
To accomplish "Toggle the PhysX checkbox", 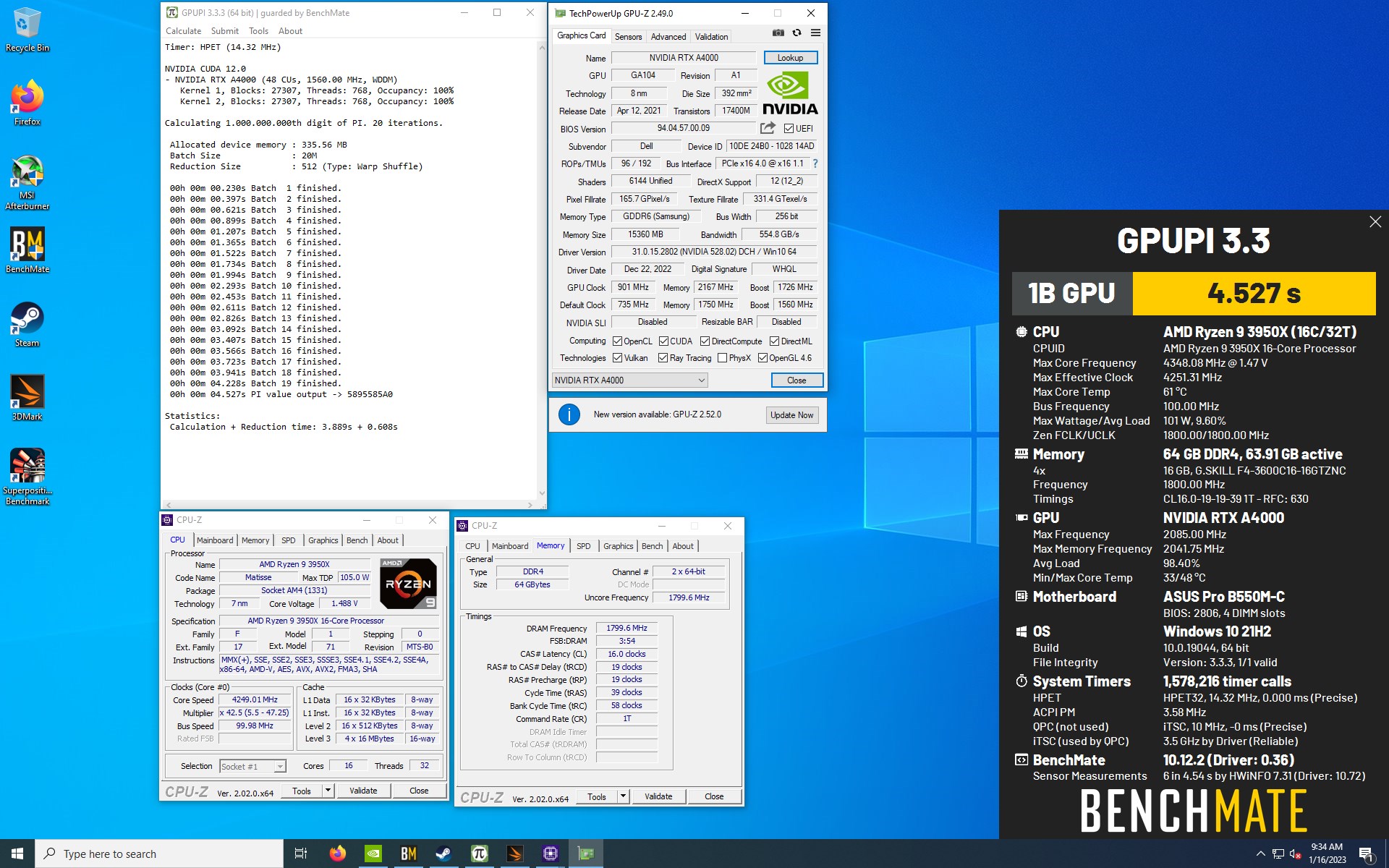I will 722,358.
